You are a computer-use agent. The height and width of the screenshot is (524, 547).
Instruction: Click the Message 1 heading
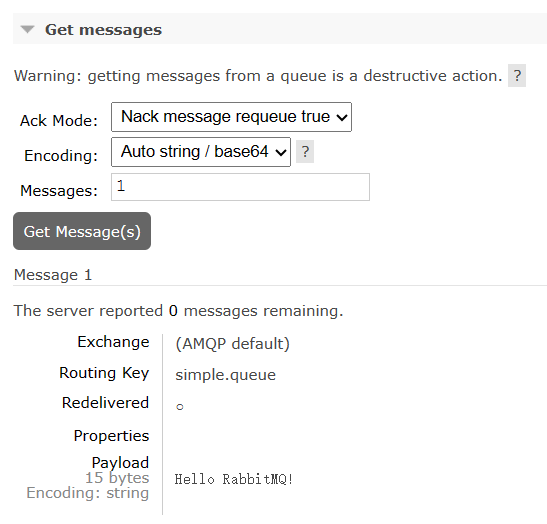53,275
